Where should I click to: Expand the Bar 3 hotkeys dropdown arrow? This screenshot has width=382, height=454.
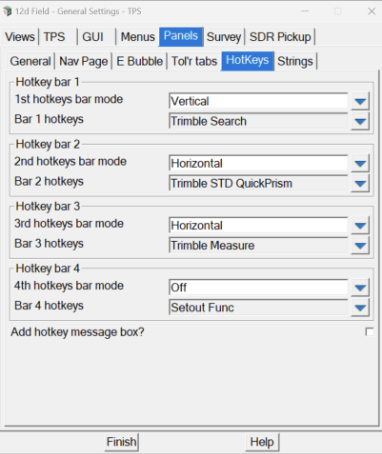(x=360, y=246)
